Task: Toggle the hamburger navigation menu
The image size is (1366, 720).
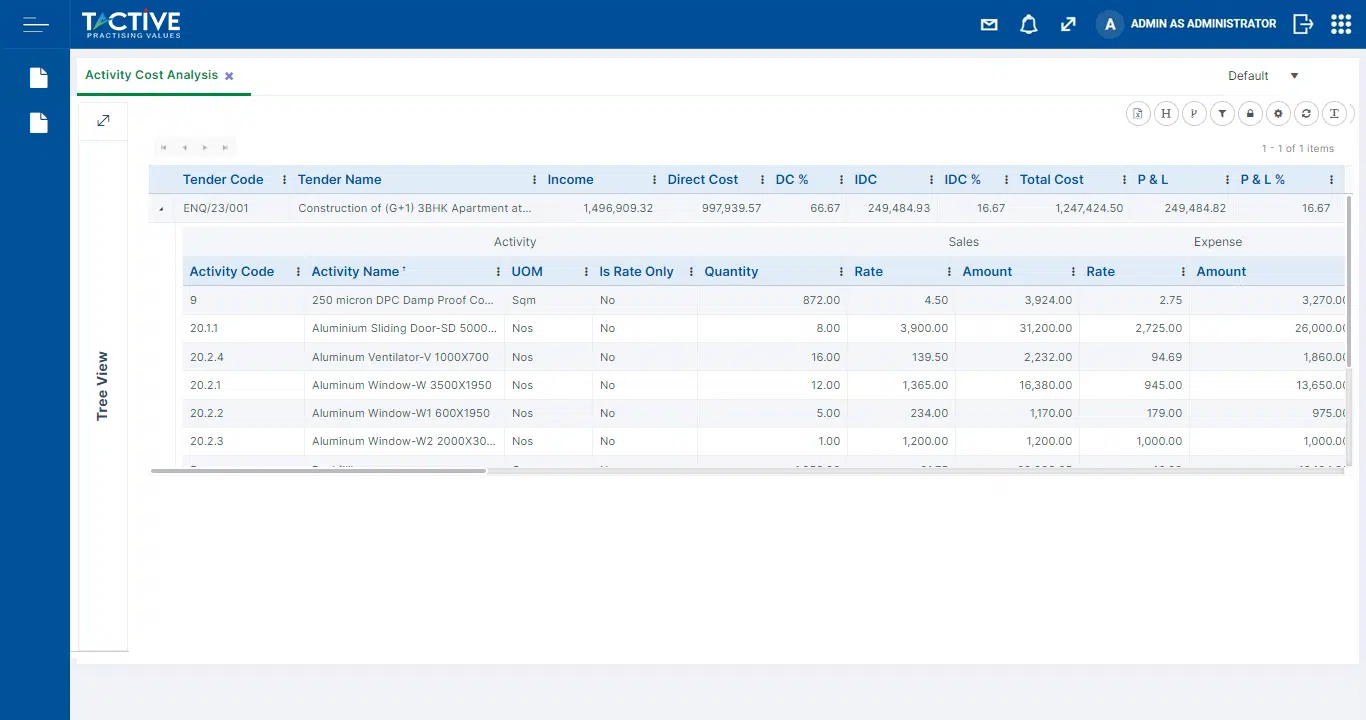Action: (x=35, y=24)
